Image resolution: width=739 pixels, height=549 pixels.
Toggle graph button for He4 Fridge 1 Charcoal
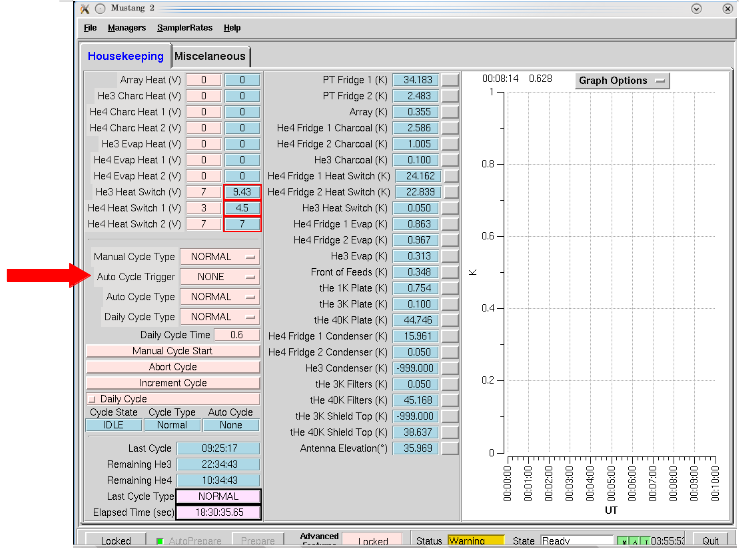450,128
